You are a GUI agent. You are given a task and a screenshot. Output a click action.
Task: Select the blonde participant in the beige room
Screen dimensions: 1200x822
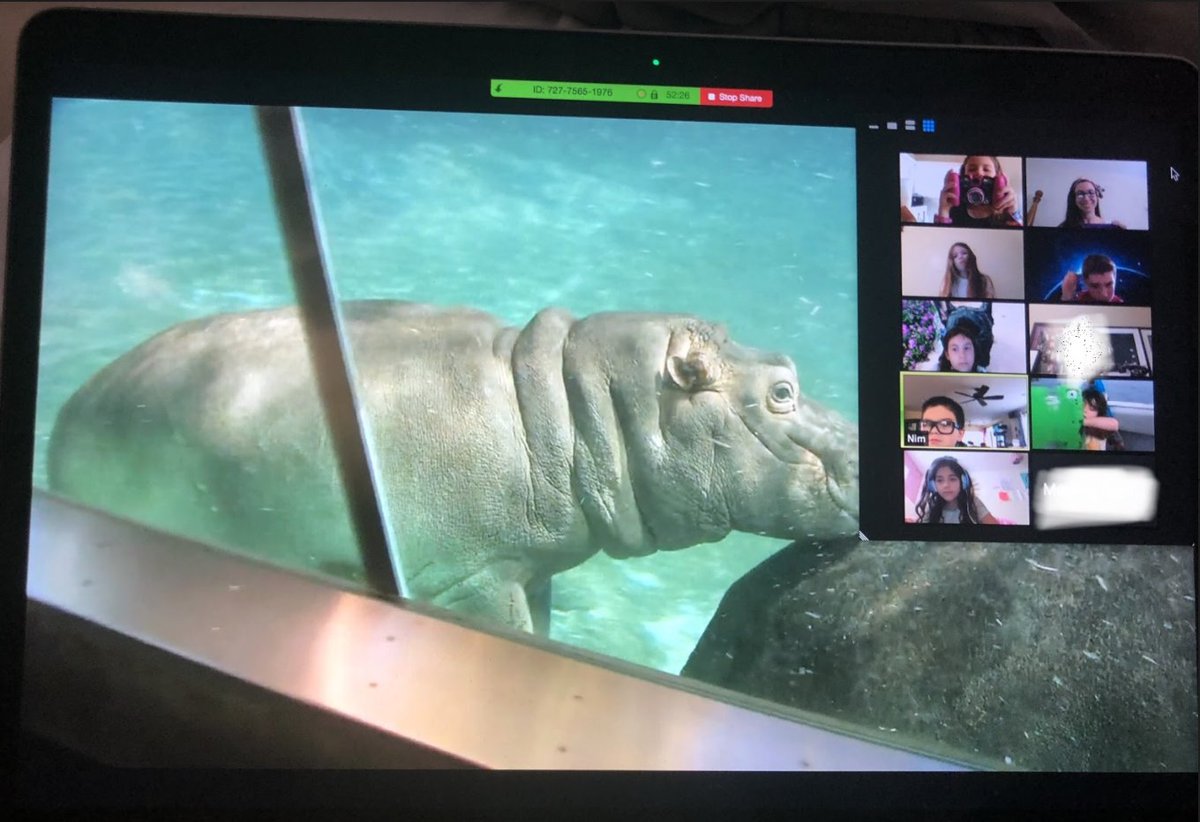[x=962, y=262]
